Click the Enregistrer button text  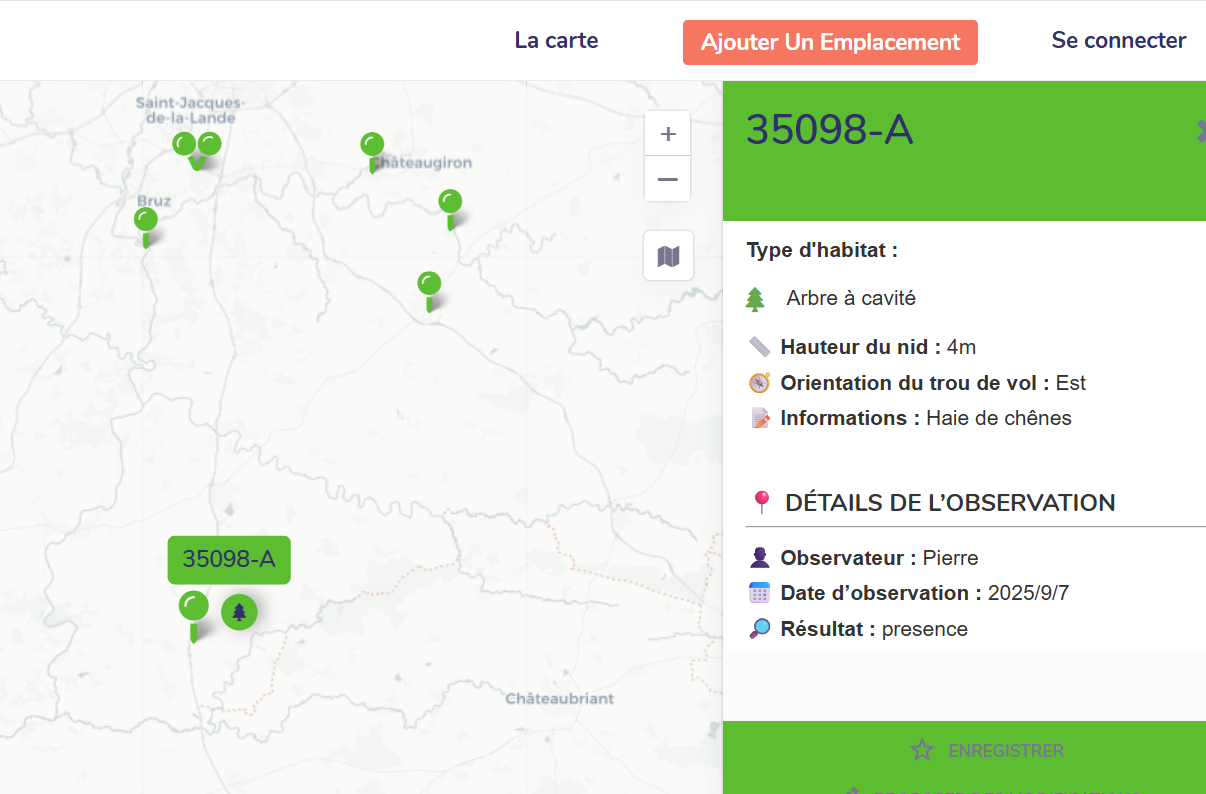[x=1005, y=751]
